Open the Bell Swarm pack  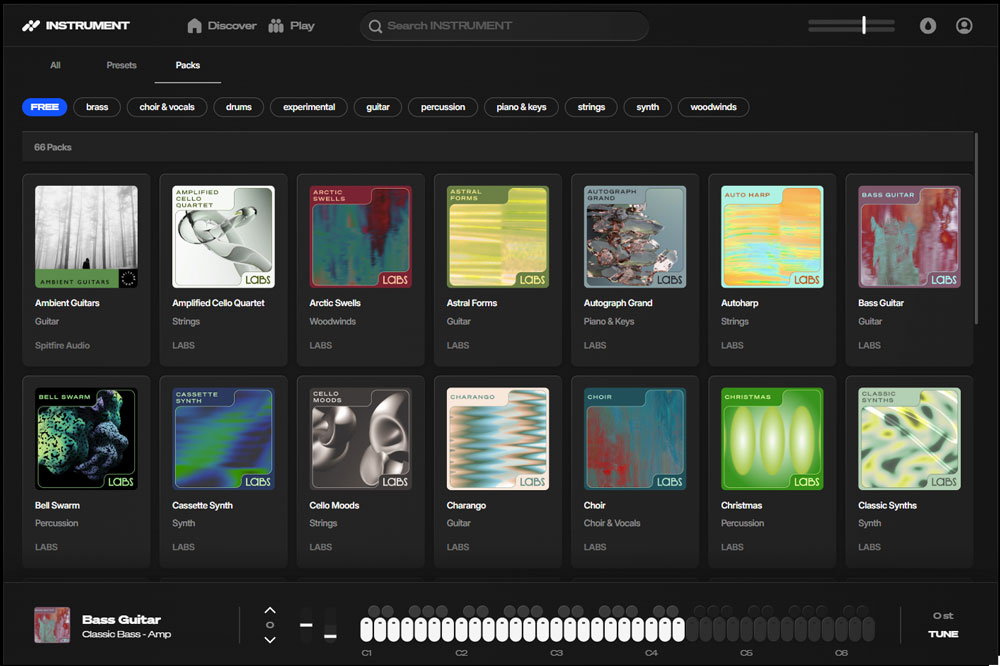pos(86,439)
